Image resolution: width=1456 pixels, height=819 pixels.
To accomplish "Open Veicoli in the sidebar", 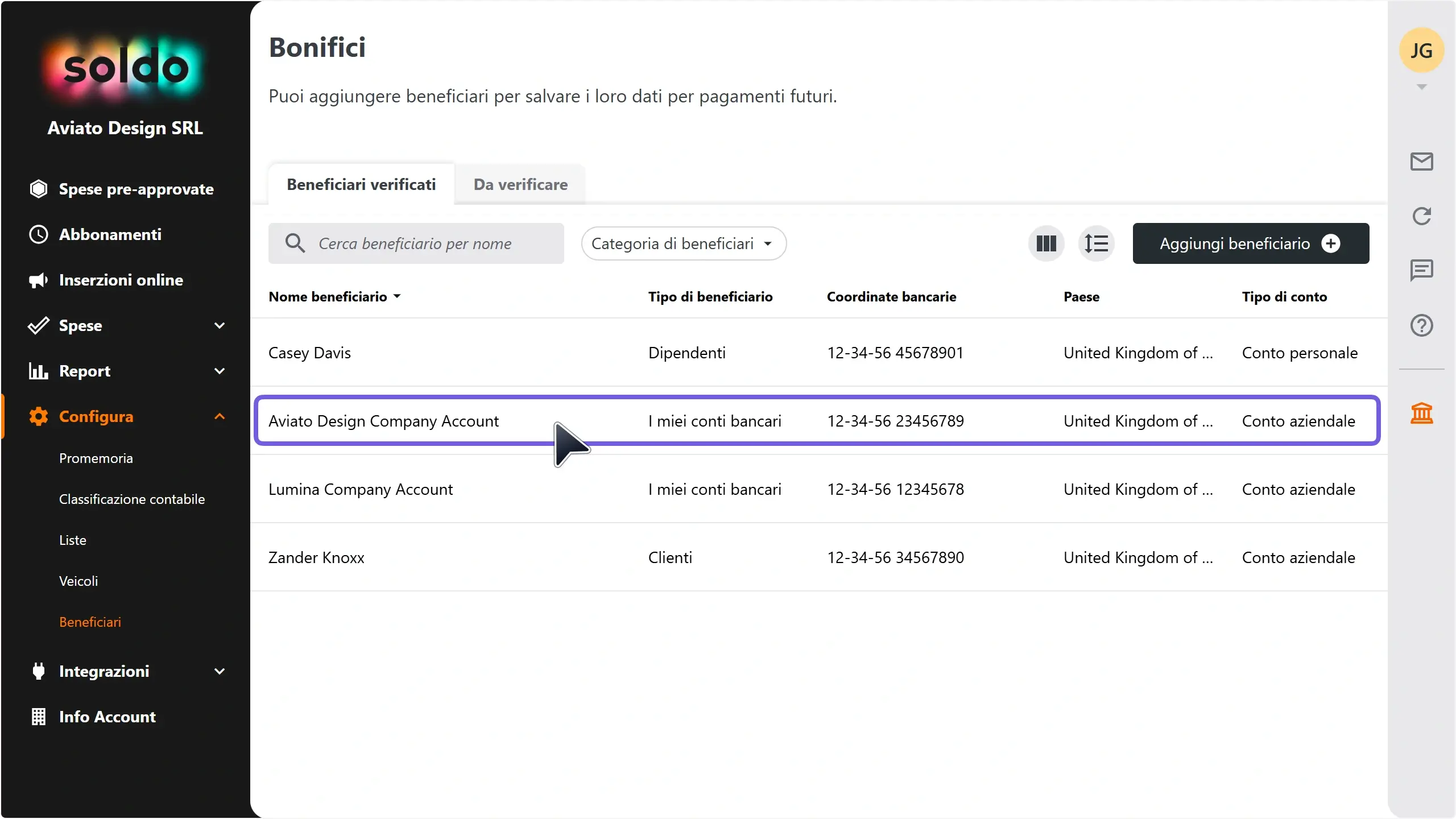I will (78, 581).
